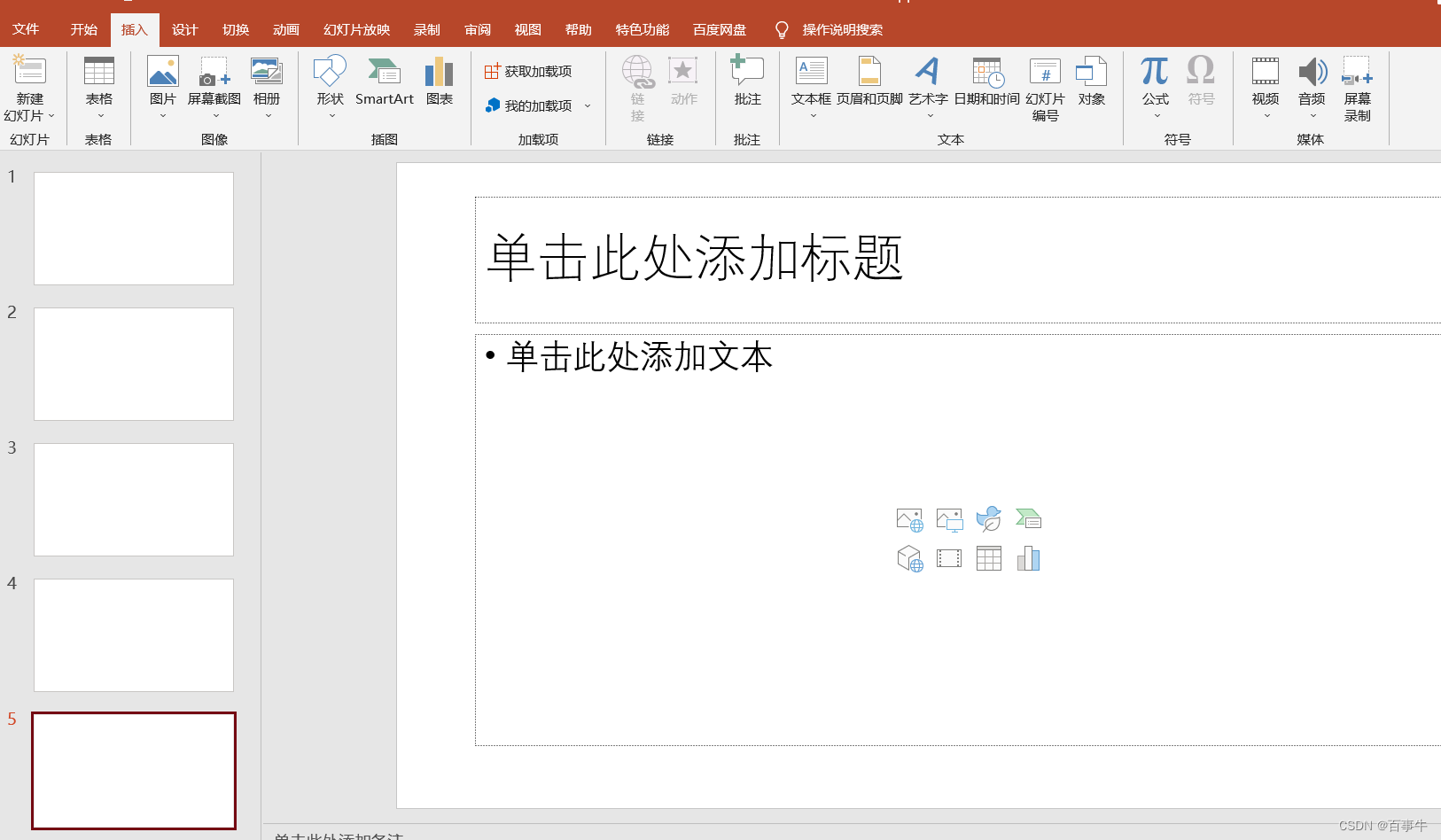The image size is (1441, 840).
Task: Click the Symbol (符号) omega icon
Action: (1201, 71)
